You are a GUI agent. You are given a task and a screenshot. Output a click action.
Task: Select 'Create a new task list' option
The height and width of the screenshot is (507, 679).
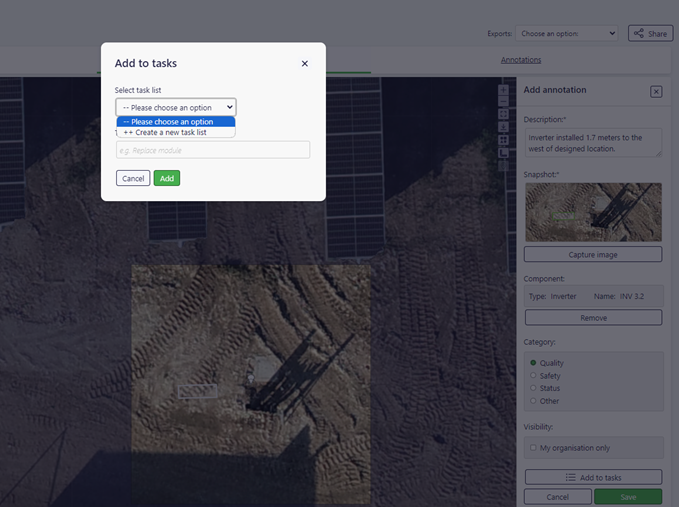click(176, 132)
